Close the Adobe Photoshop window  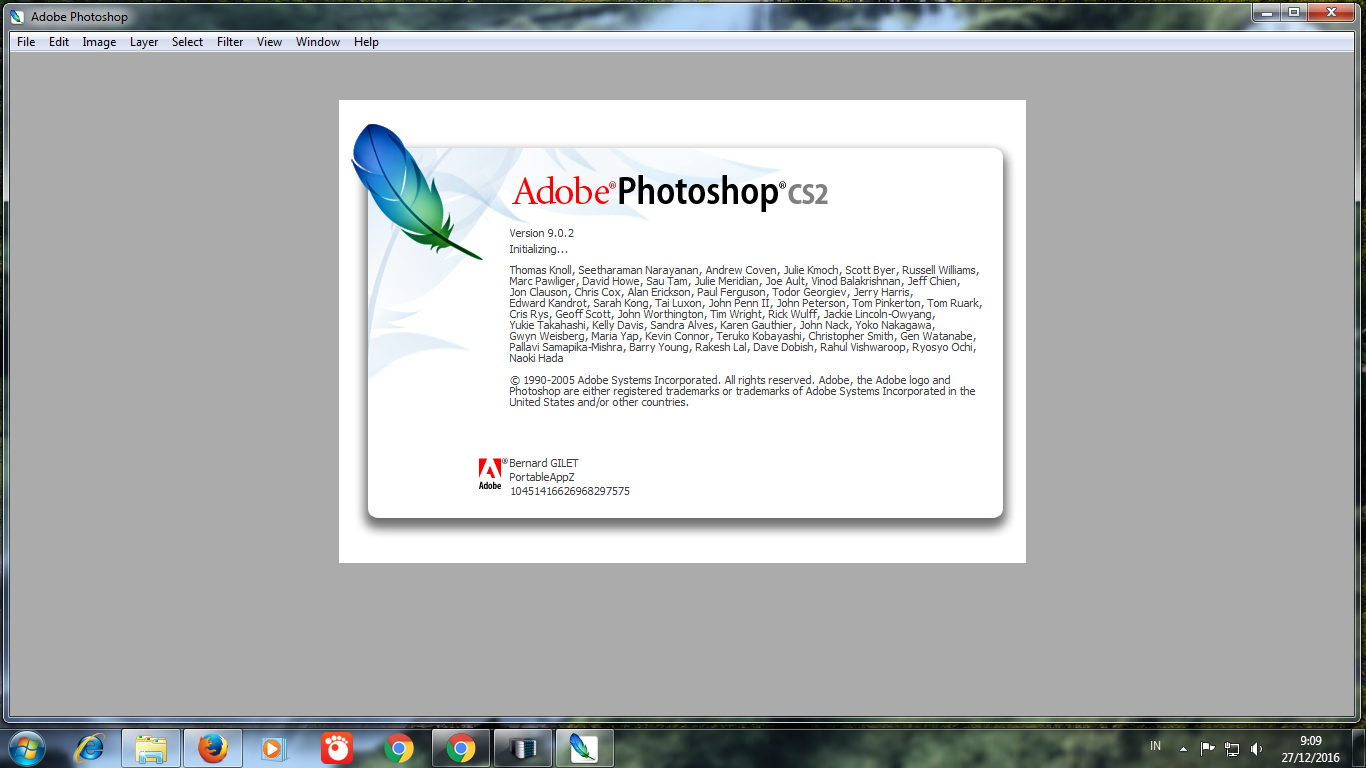point(1333,12)
